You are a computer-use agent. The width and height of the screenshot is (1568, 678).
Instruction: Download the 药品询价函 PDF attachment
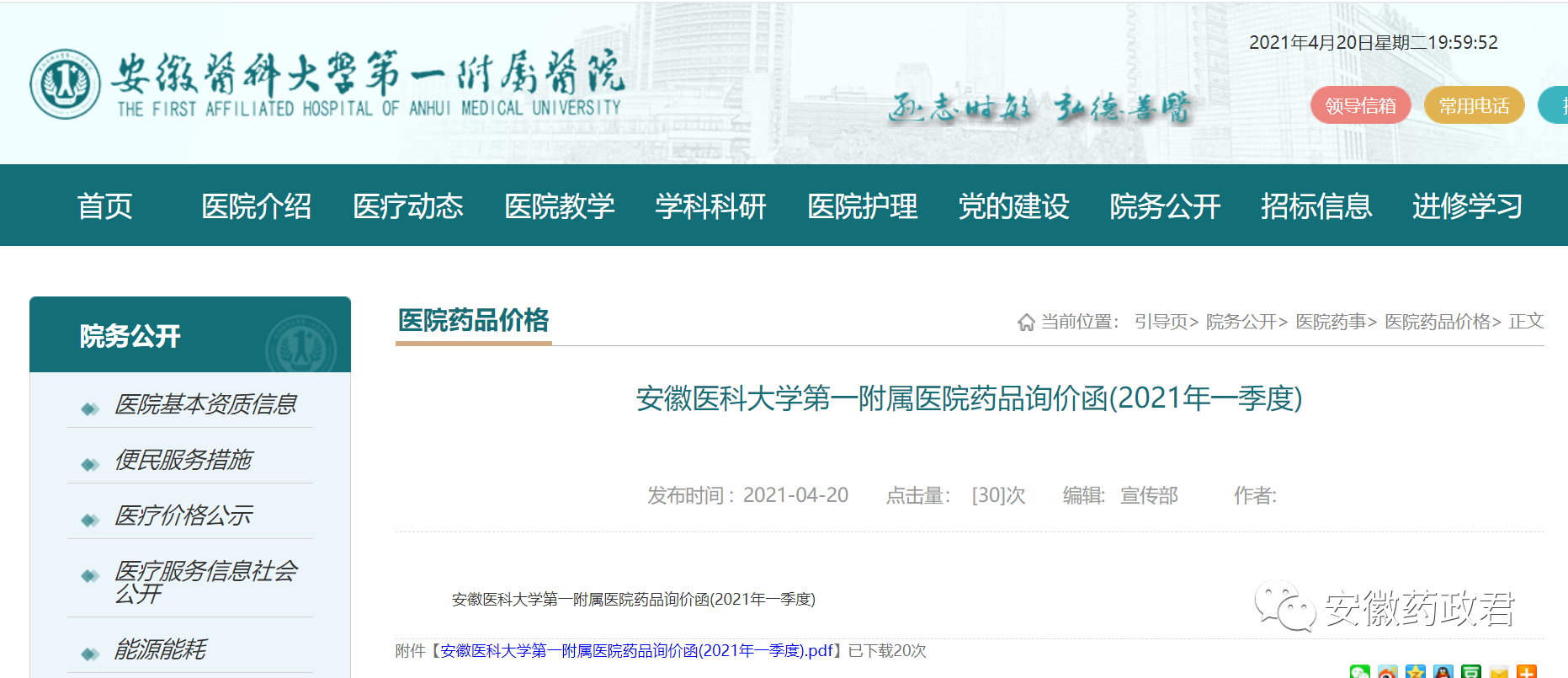click(x=636, y=651)
